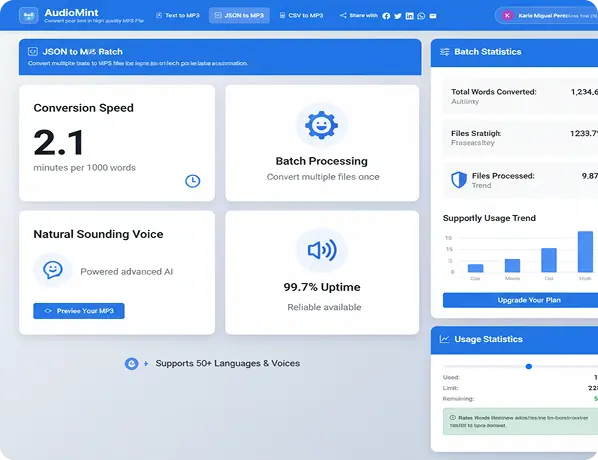Click the Batch Statistics sliders icon
Image resolution: width=598 pixels, height=460 pixels.
pos(445,52)
